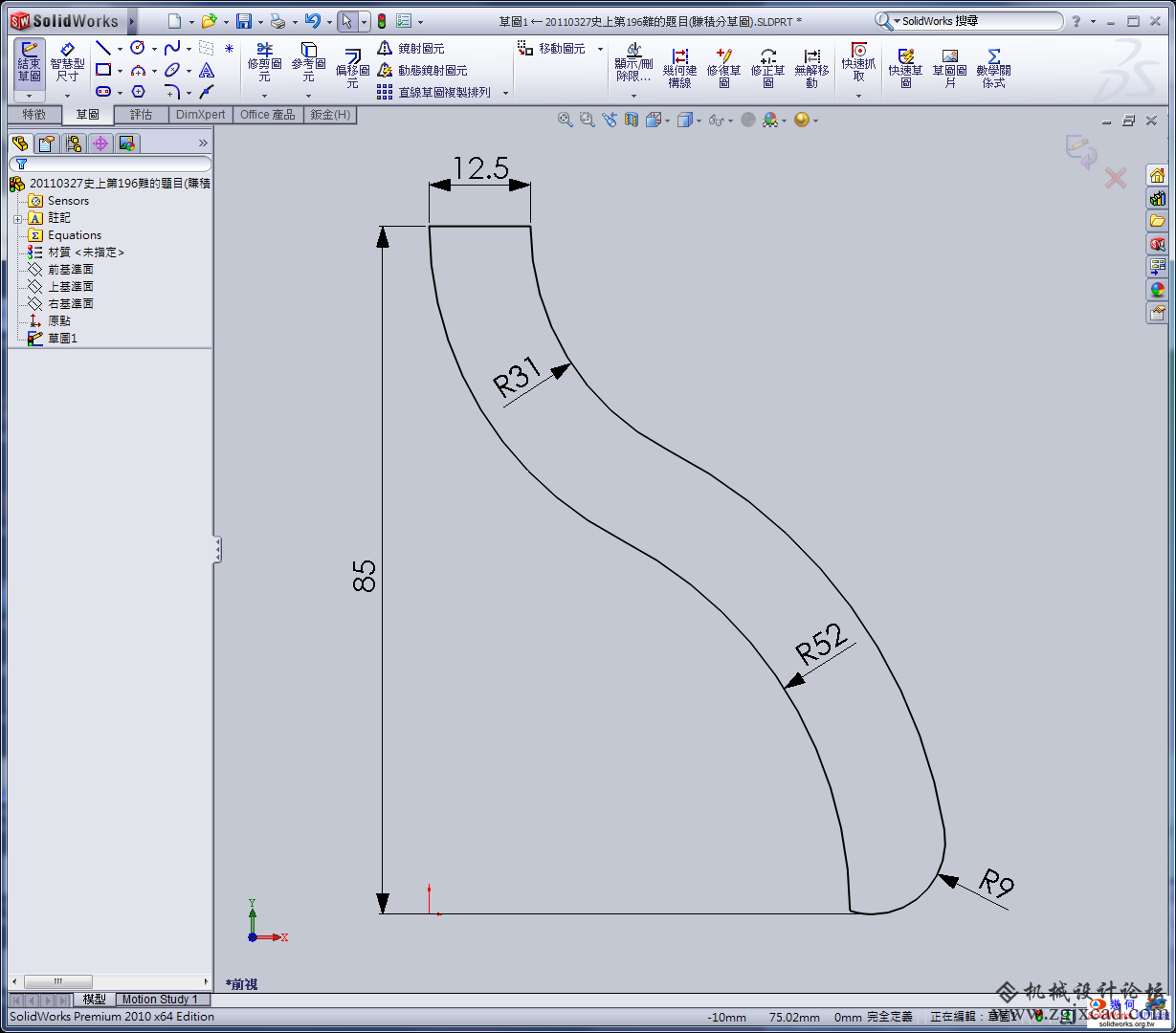This screenshot has width=1176, height=1033.
Task: Choose the Polygon sketch tool
Action: [138, 92]
